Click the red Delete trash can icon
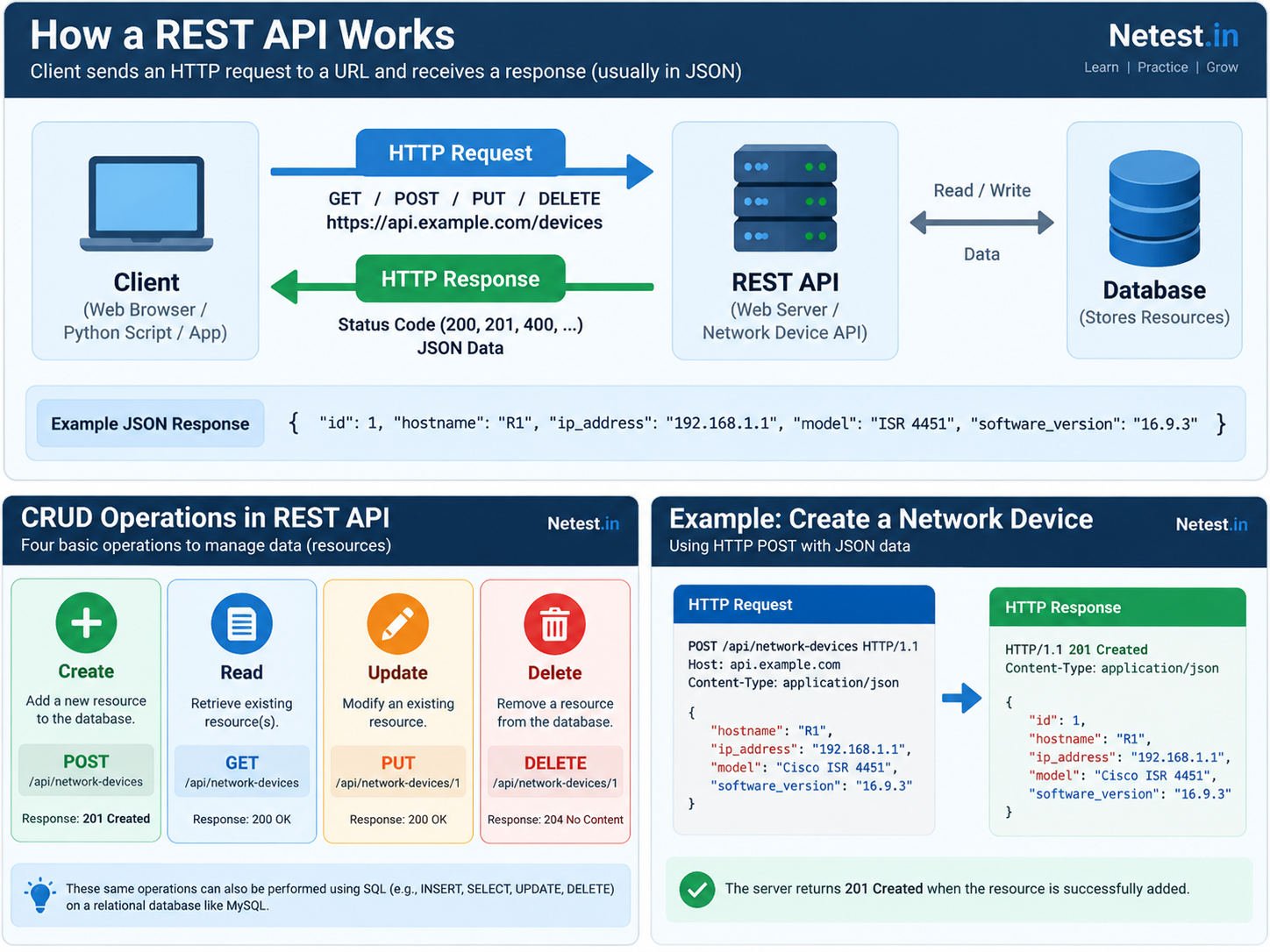 554,624
